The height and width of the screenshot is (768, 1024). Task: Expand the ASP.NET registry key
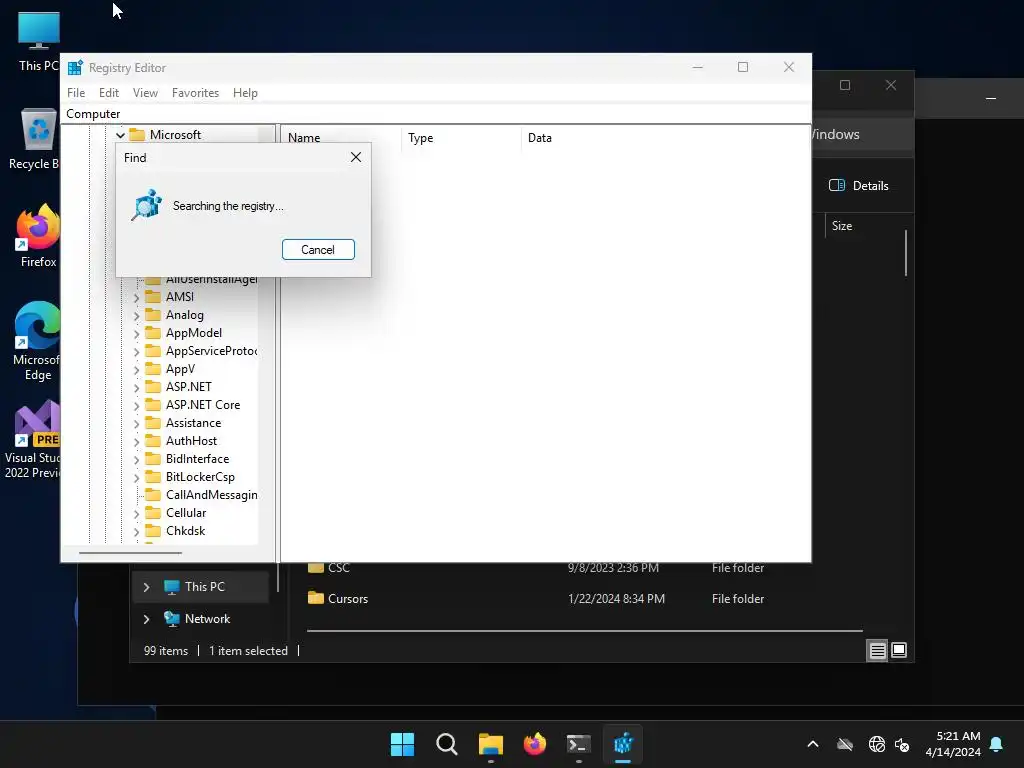pos(136,387)
